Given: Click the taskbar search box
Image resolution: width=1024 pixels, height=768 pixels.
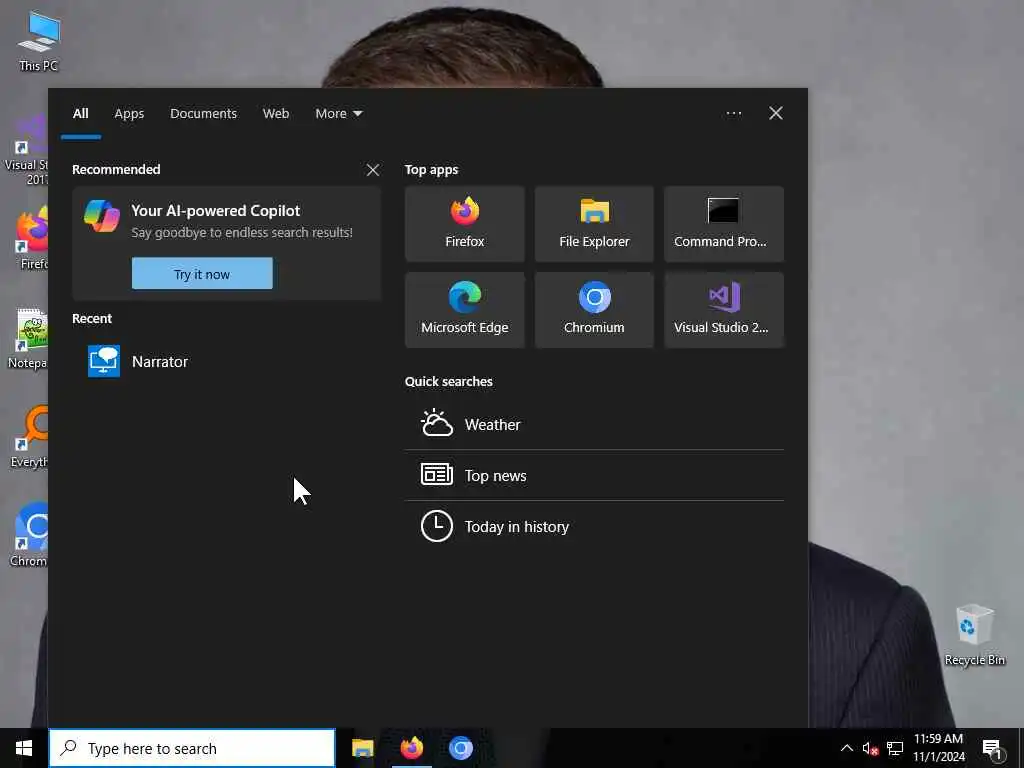Looking at the screenshot, I should click(x=192, y=748).
